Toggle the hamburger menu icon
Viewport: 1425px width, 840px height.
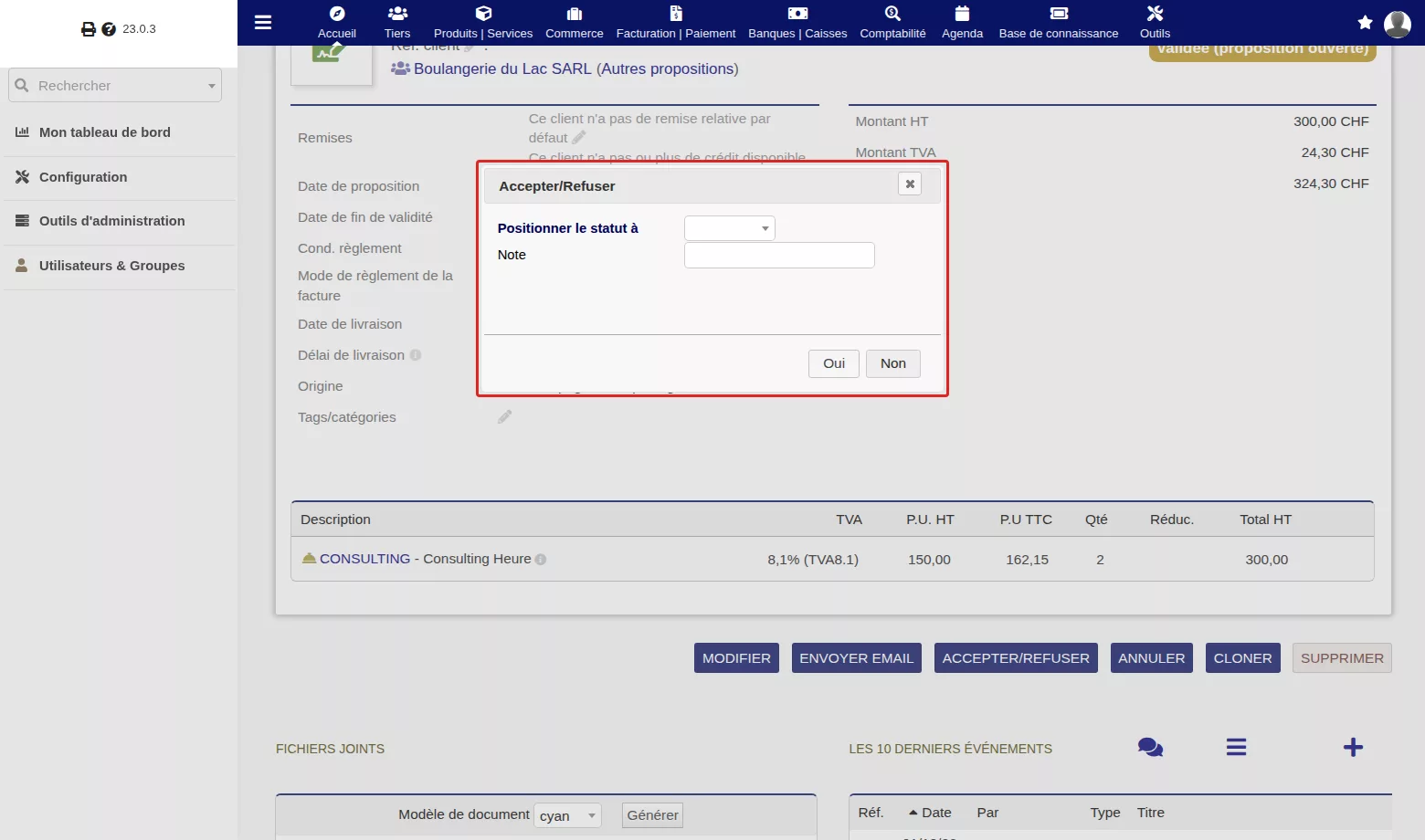[x=263, y=22]
